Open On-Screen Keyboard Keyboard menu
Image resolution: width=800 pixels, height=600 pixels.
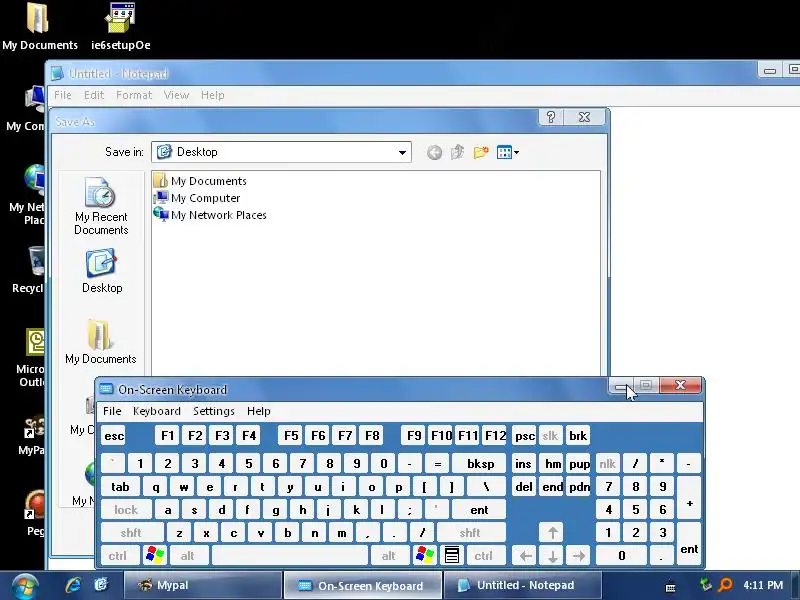pyautogui.click(x=157, y=411)
